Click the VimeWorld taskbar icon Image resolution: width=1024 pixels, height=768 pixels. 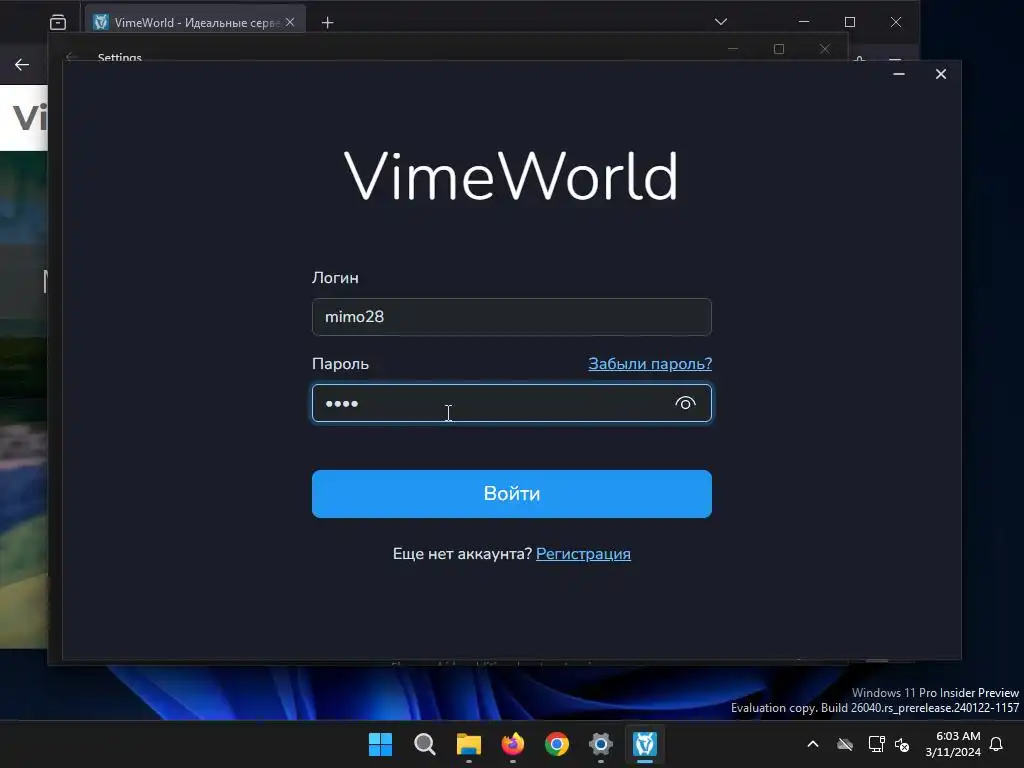click(x=645, y=744)
